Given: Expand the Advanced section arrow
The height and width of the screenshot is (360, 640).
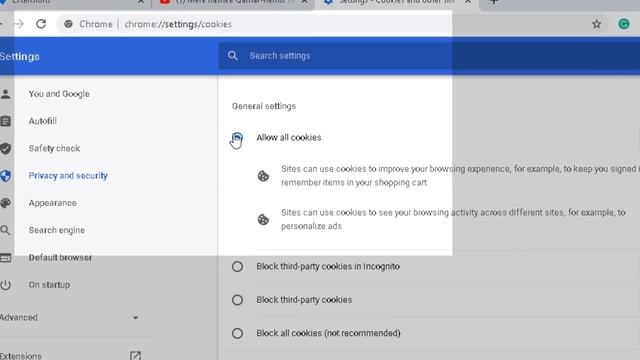Looking at the screenshot, I should coord(135,318).
